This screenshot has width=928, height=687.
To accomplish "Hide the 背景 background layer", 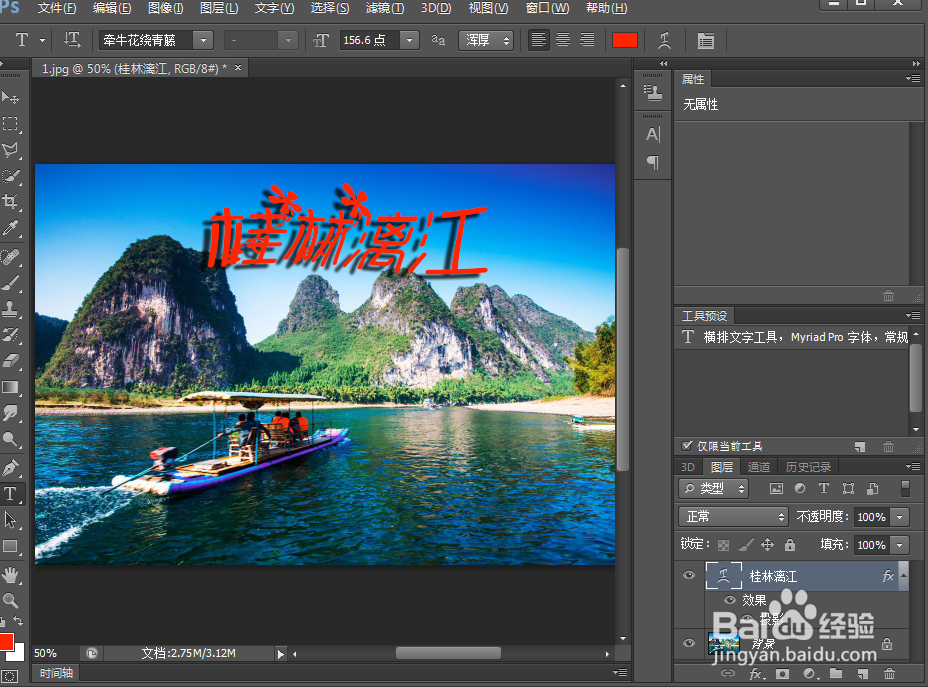I will (x=688, y=644).
